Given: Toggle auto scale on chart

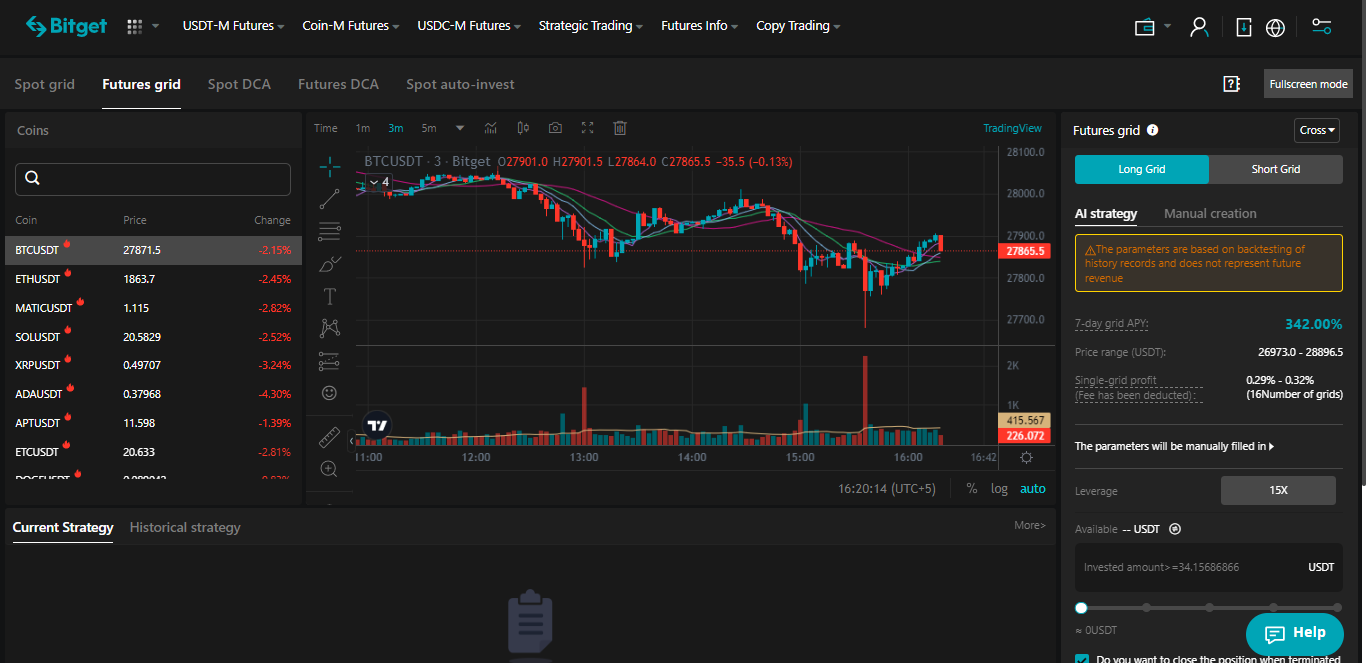Looking at the screenshot, I should point(1033,489).
